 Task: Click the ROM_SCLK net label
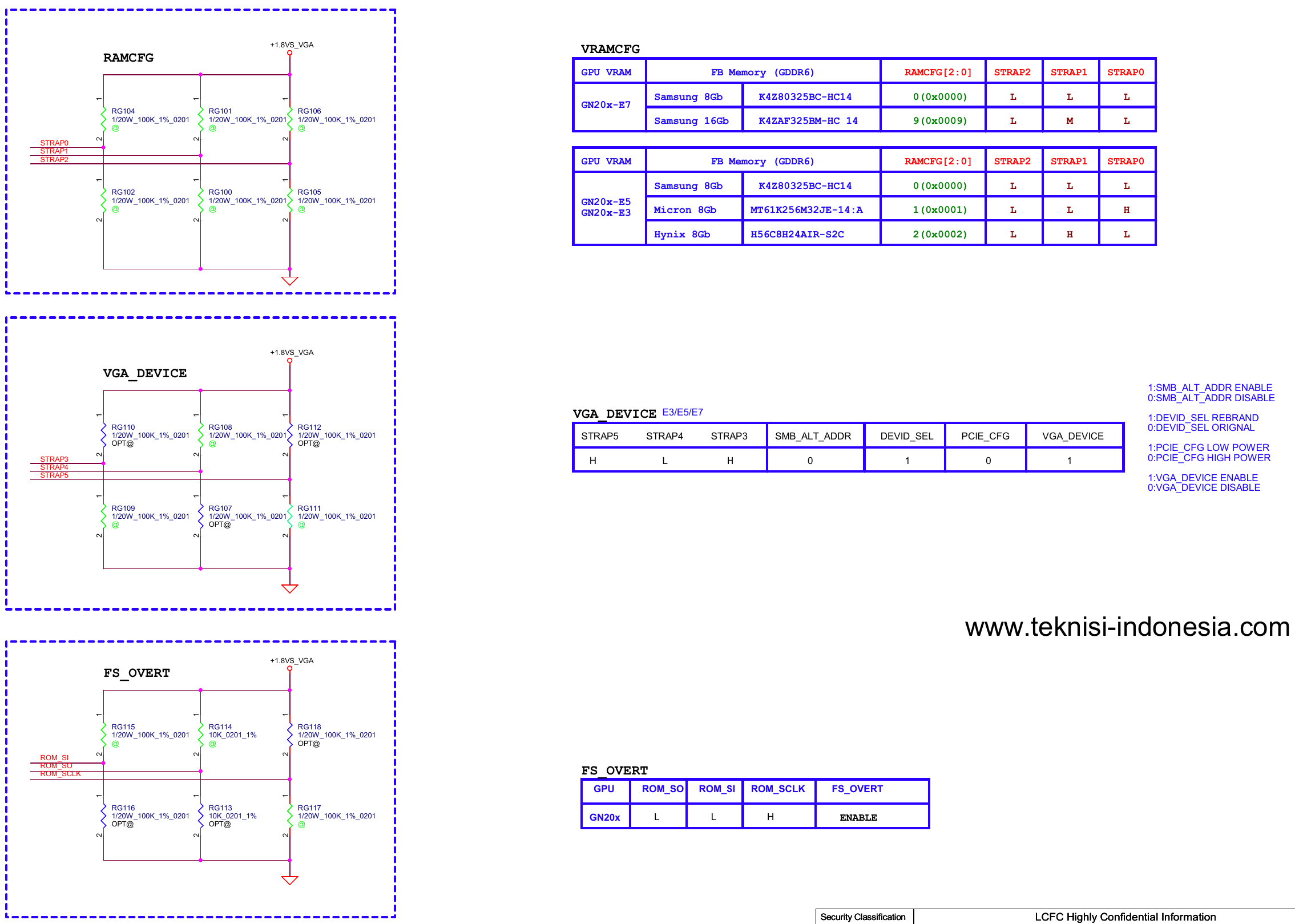click(60, 774)
